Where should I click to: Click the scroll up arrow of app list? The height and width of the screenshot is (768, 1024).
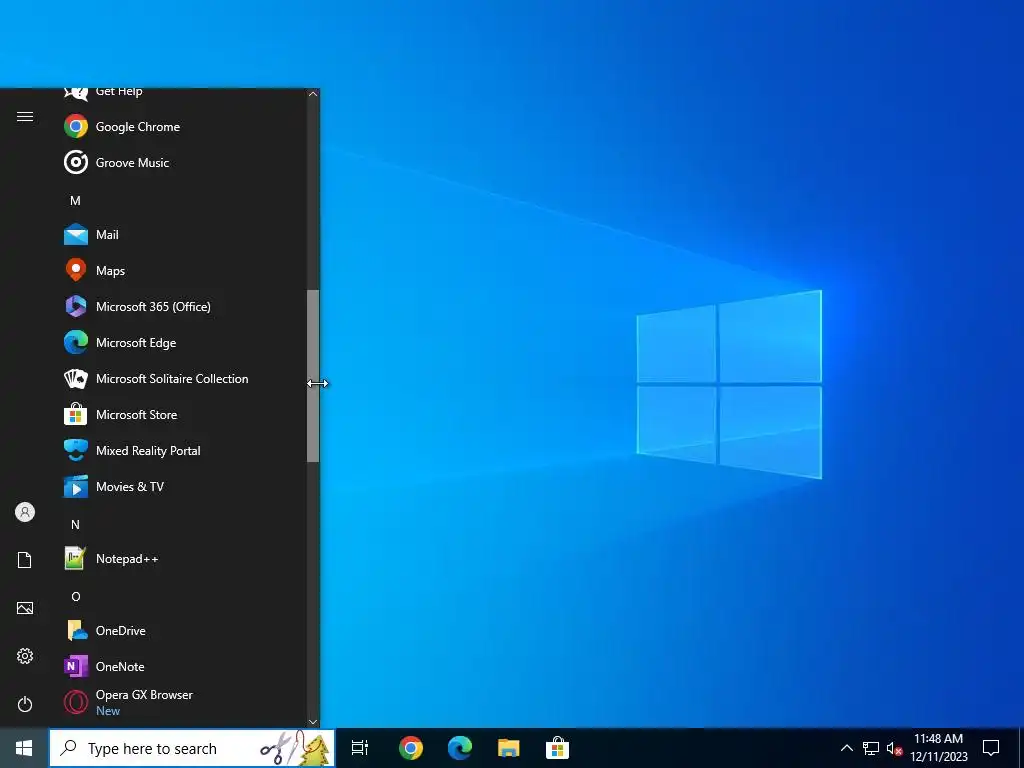click(x=313, y=94)
